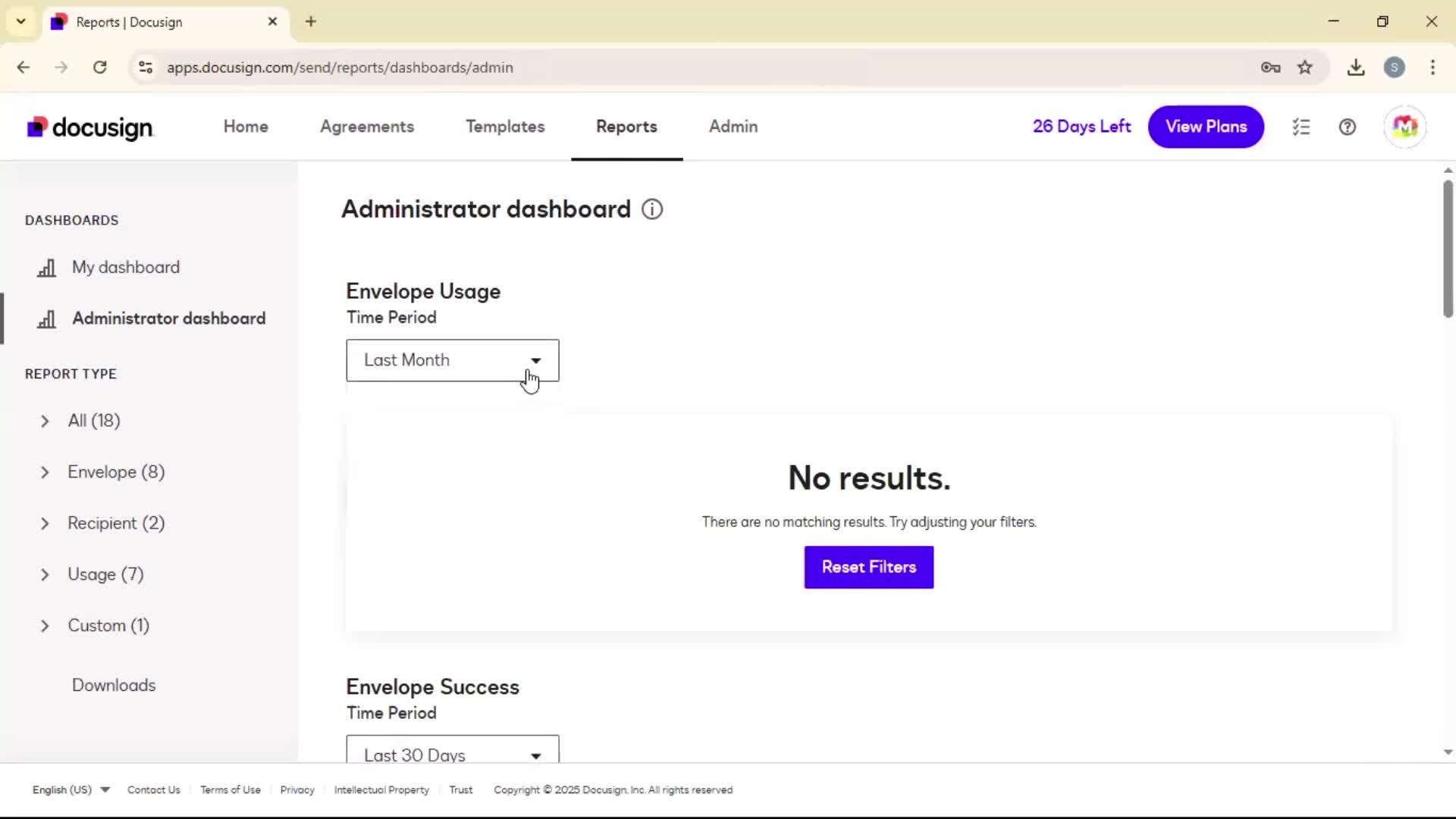1456x819 pixels.
Task: Select My dashboard in sidebar
Action: point(126,268)
